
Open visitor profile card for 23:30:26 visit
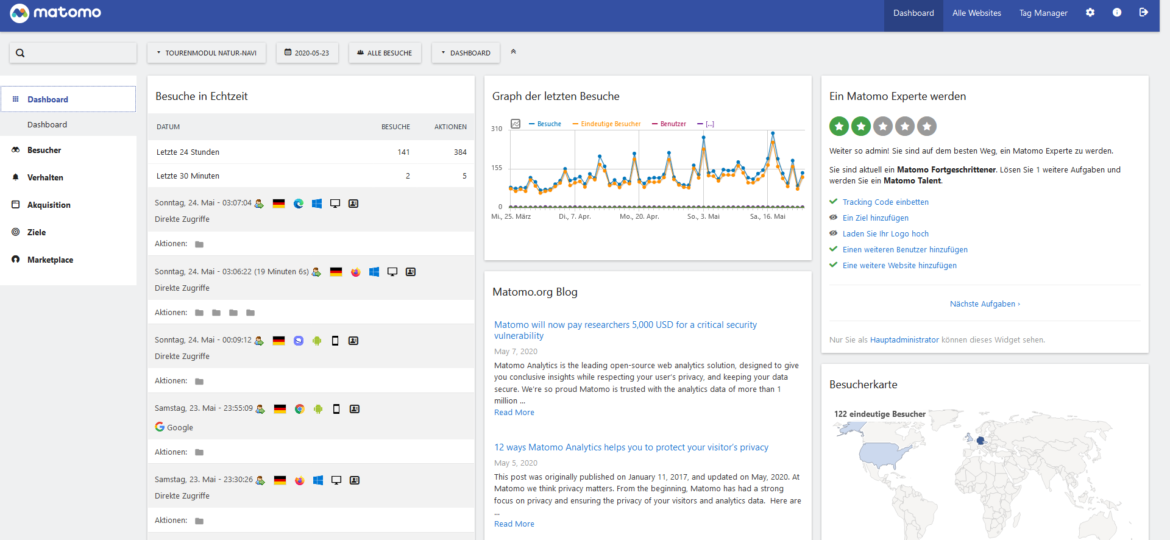coord(354,480)
